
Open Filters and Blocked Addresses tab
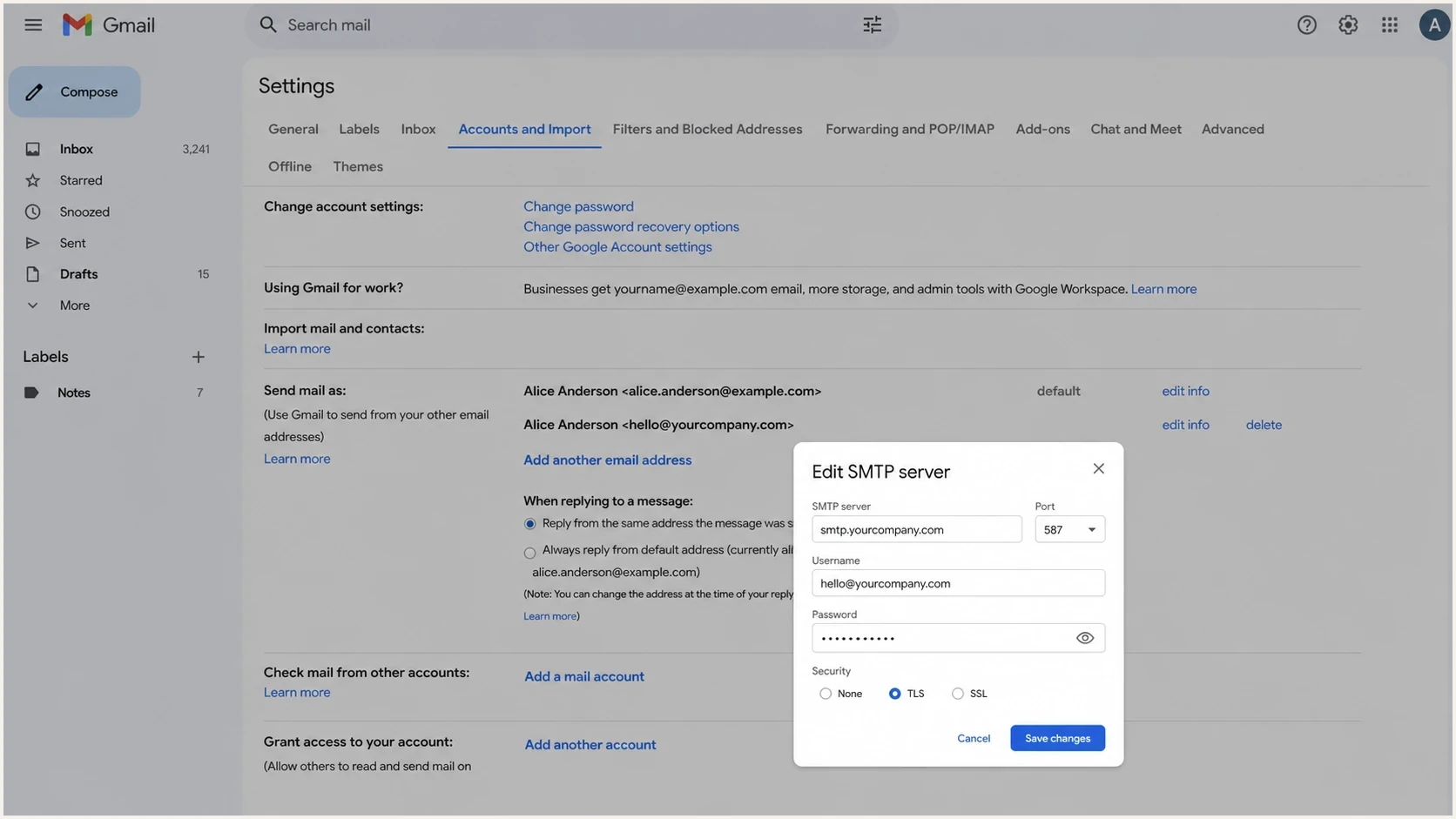(x=707, y=129)
